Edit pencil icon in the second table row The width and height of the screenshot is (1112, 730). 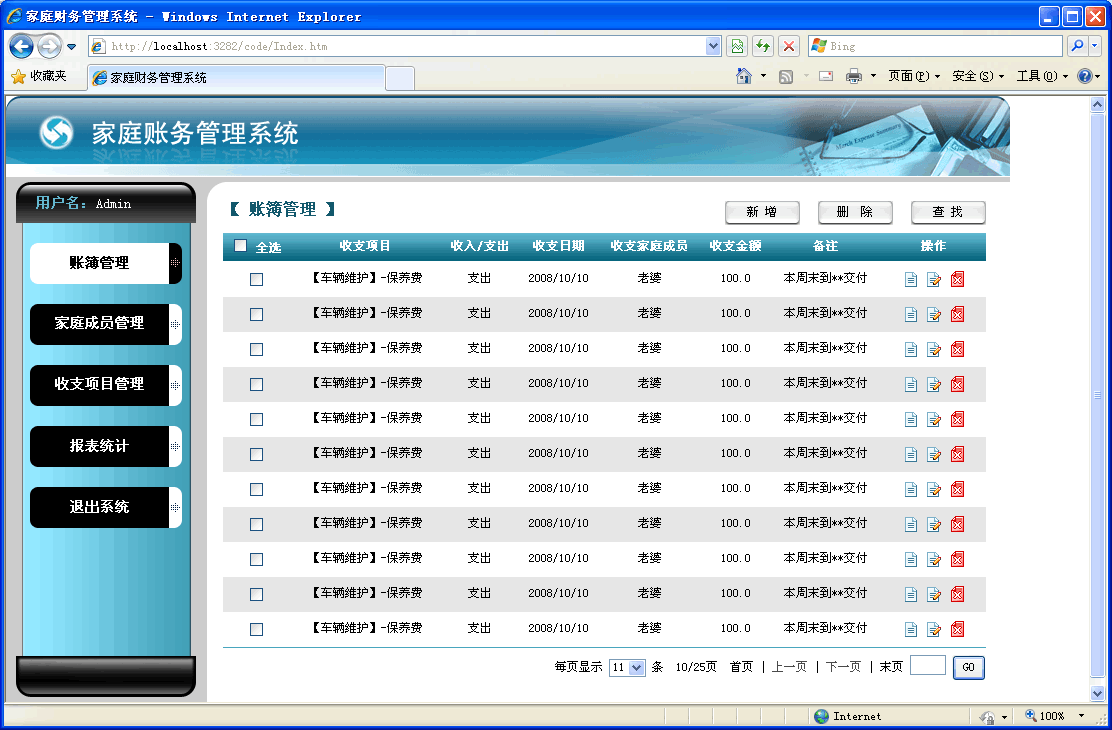[x=934, y=314]
